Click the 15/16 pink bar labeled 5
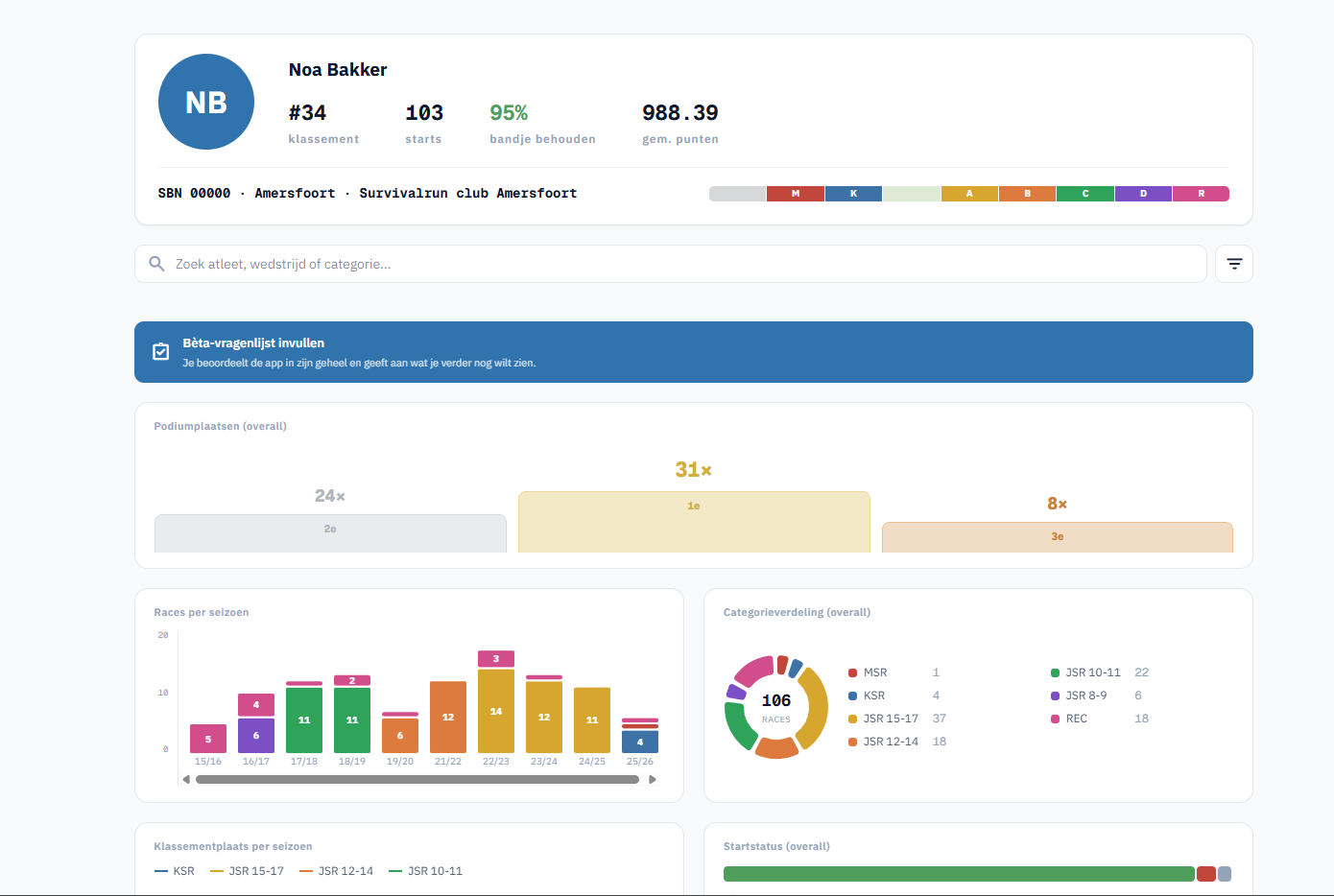Image resolution: width=1334 pixels, height=896 pixels. 208,739
